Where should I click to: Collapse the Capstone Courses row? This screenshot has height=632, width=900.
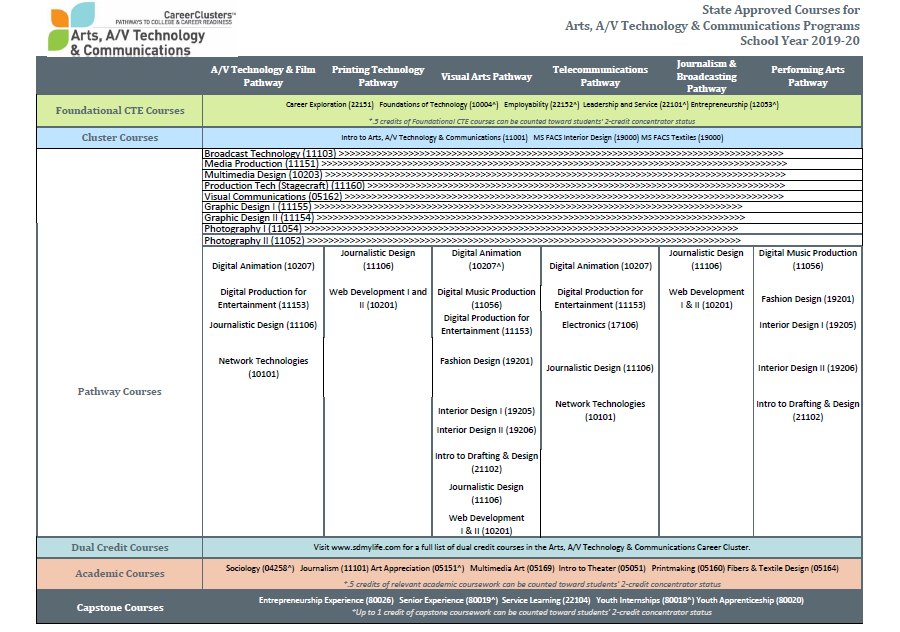[x=120, y=607]
